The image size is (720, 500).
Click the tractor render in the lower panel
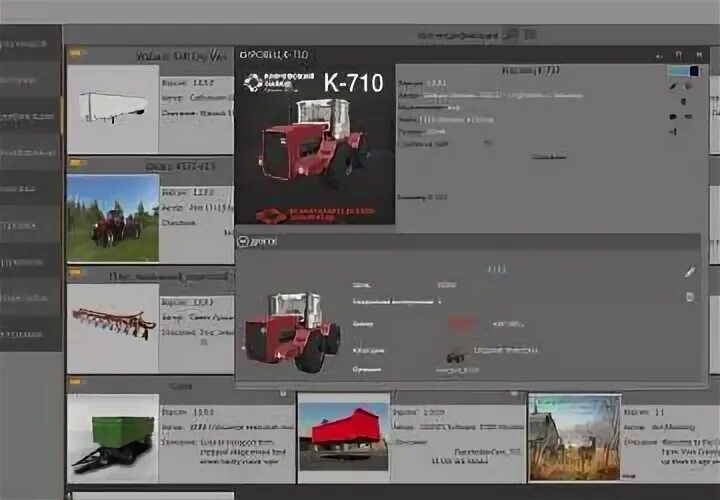point(292,331)
